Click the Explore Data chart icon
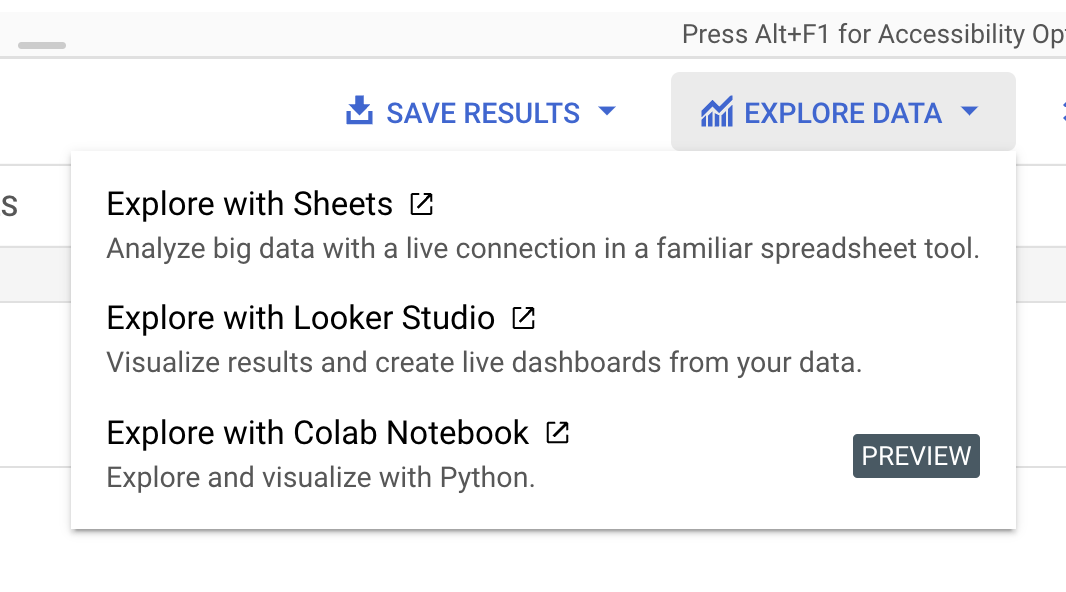1066x592 pixels. [x=717, y=112]
